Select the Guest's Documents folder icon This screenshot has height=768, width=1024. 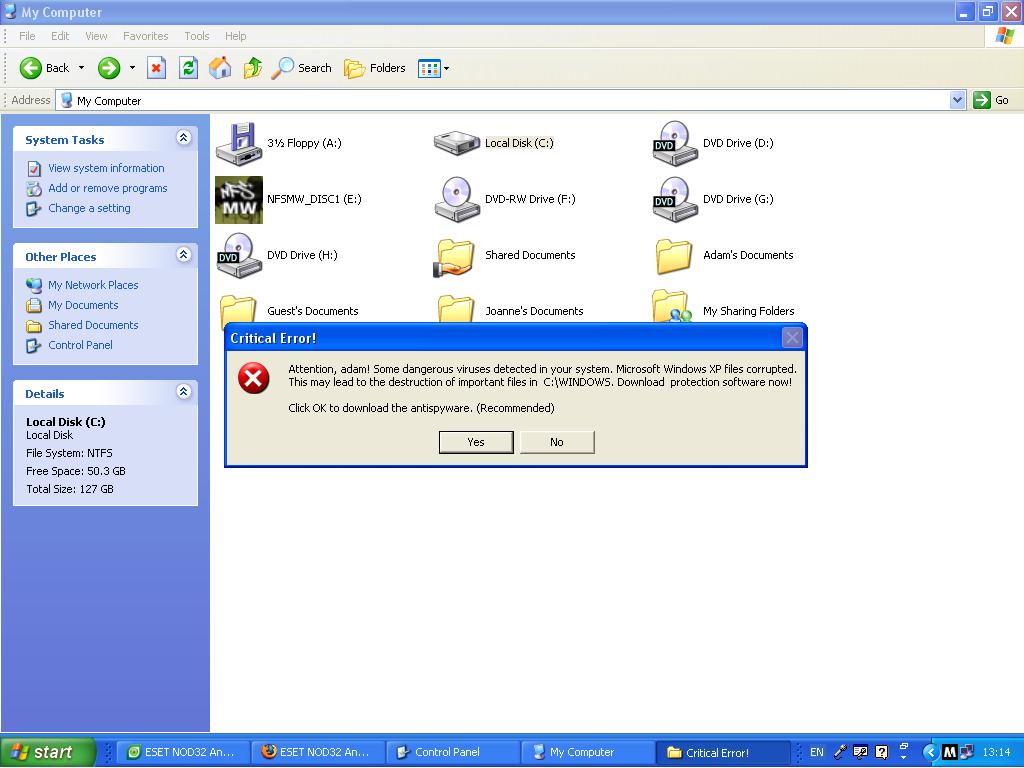click(x=238, y=308)
